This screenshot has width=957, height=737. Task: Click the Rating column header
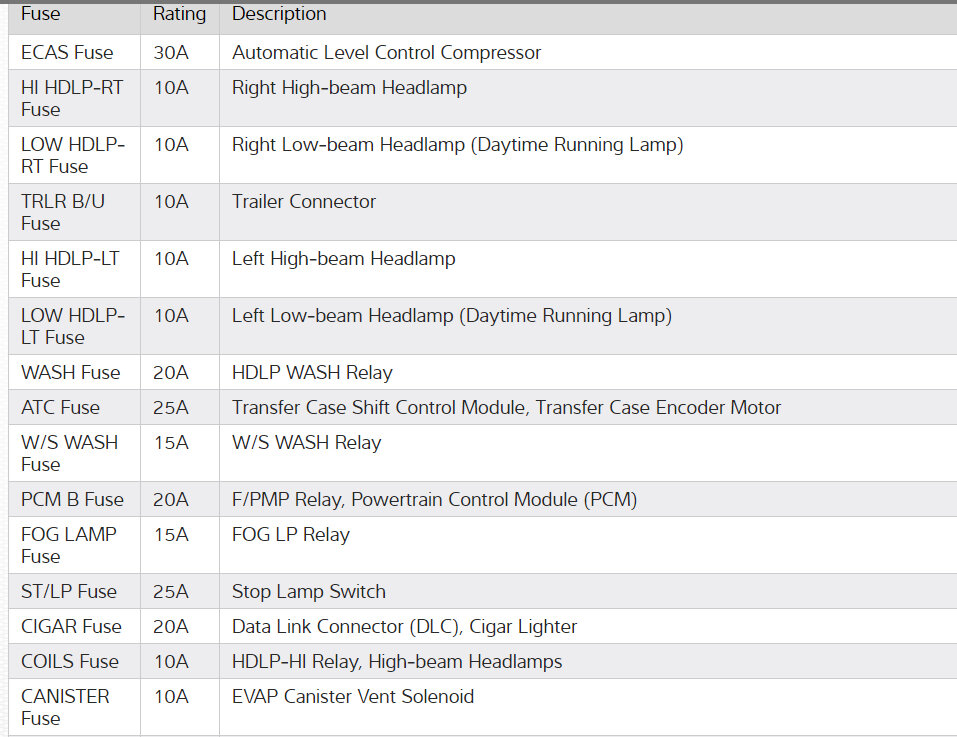point(179,14)
